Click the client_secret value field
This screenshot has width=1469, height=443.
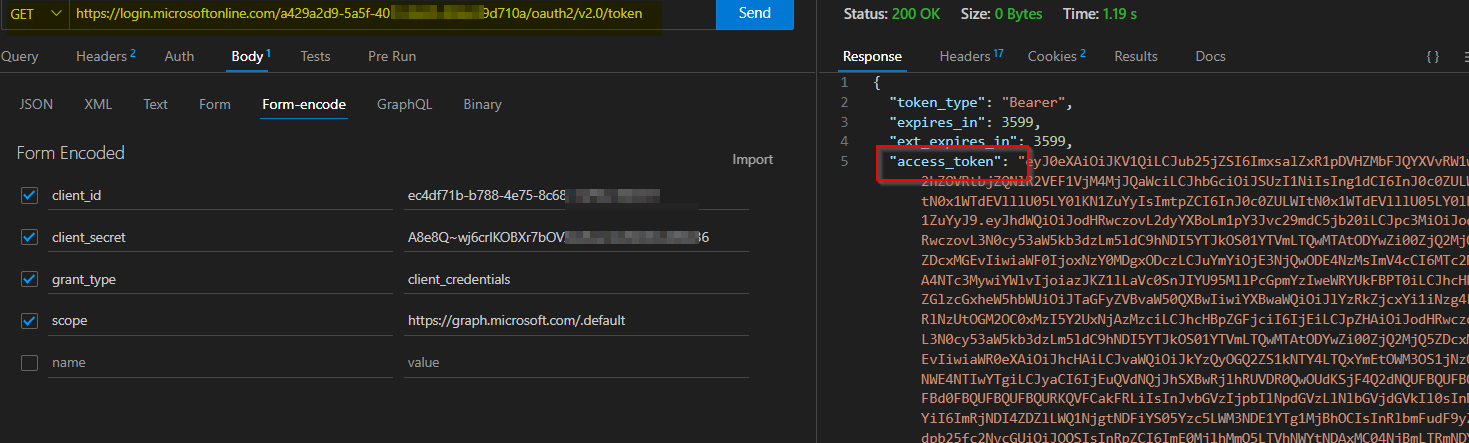click(576, 237)
